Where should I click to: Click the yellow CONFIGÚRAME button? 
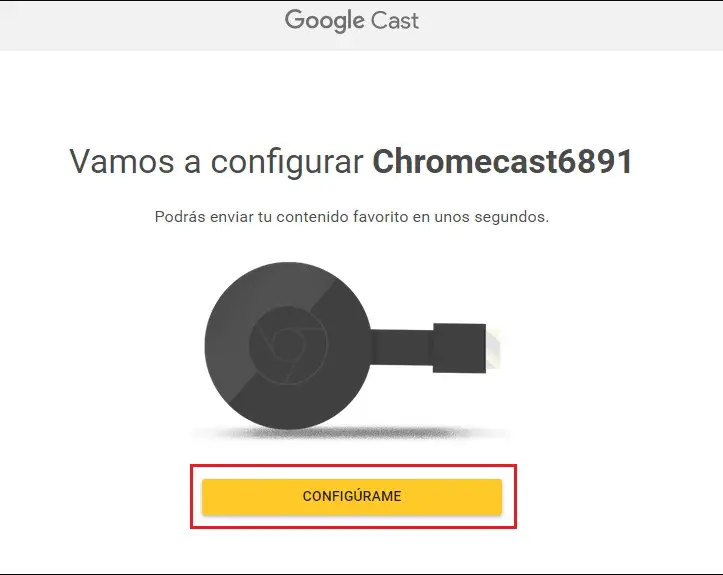352,497
